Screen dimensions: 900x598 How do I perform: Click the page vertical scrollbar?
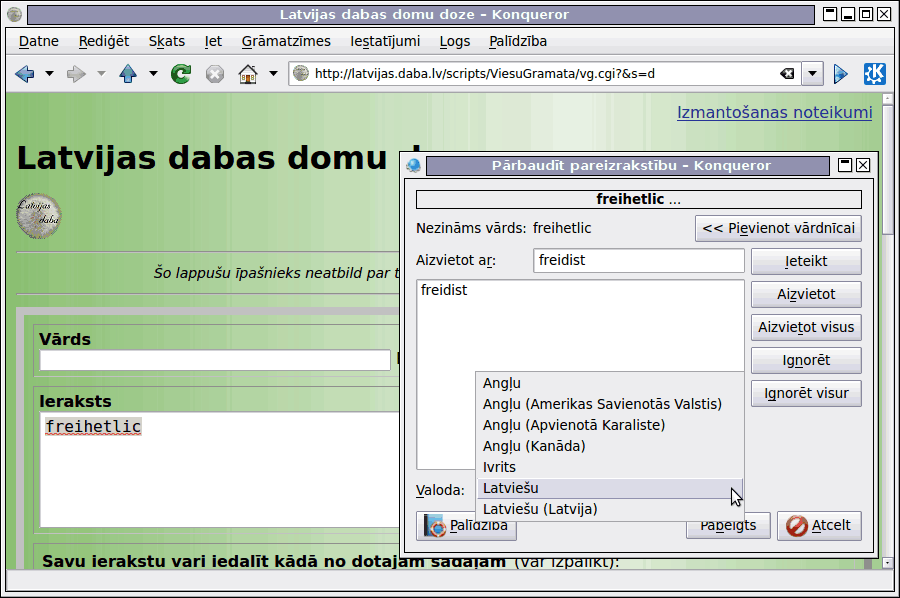pos(888,331)
